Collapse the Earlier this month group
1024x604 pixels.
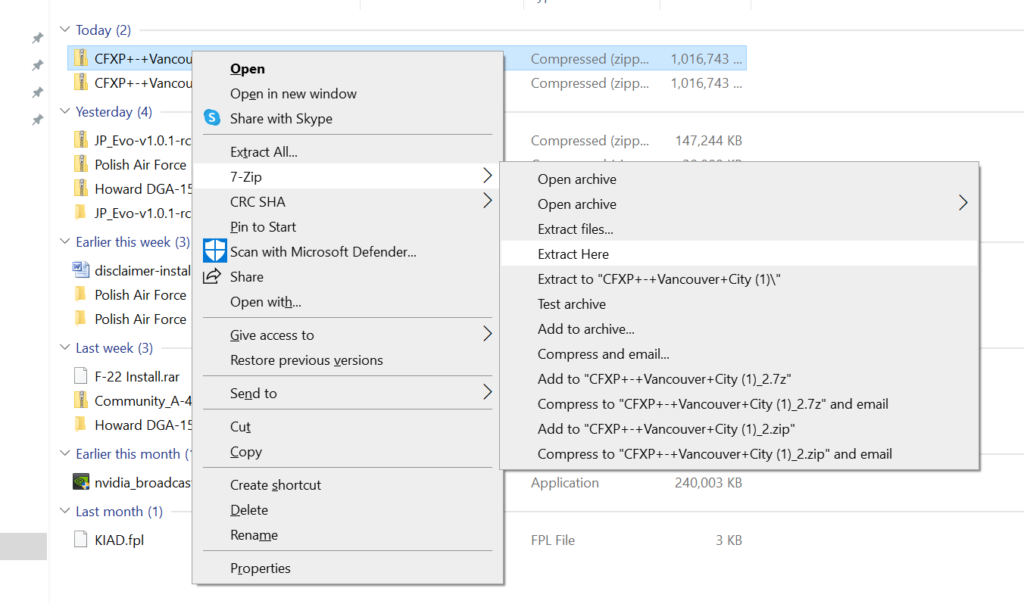click(65, 453)
